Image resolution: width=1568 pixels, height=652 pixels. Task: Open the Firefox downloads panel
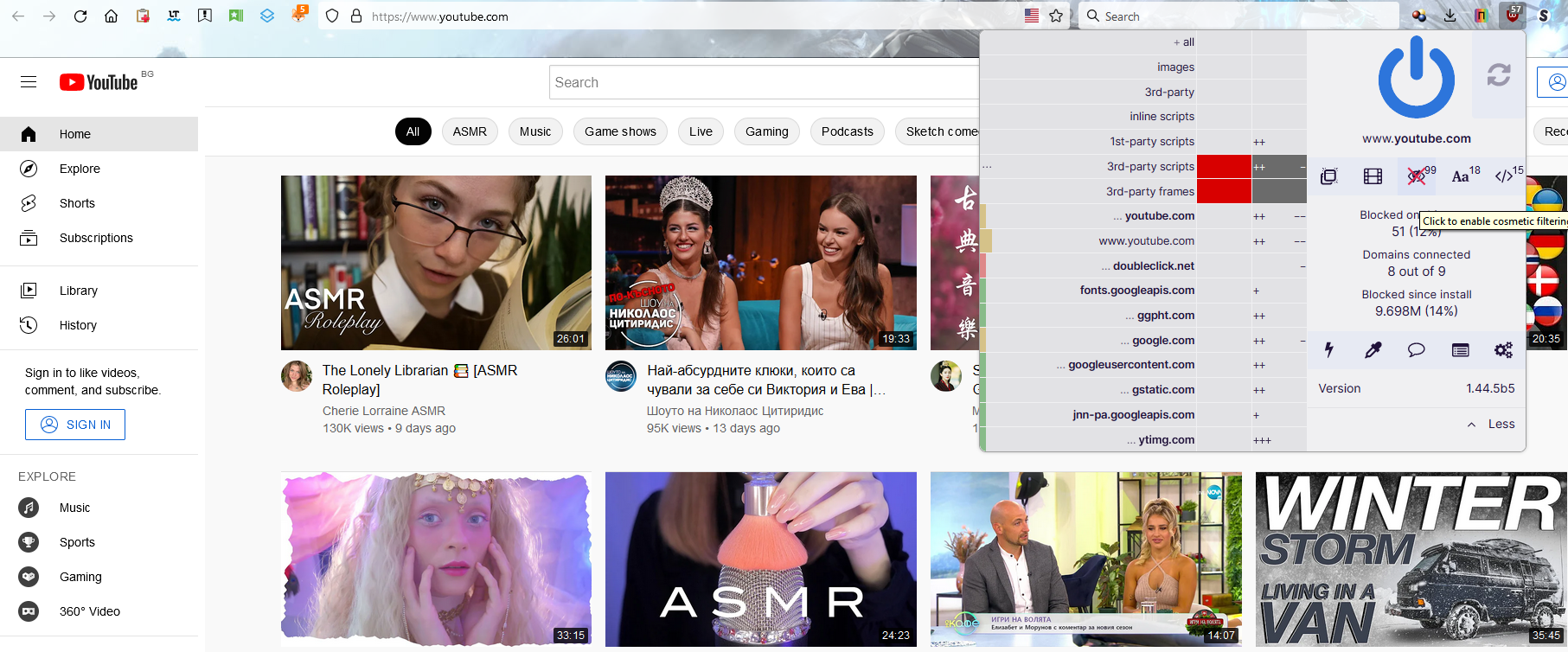tap(1450, 16)
